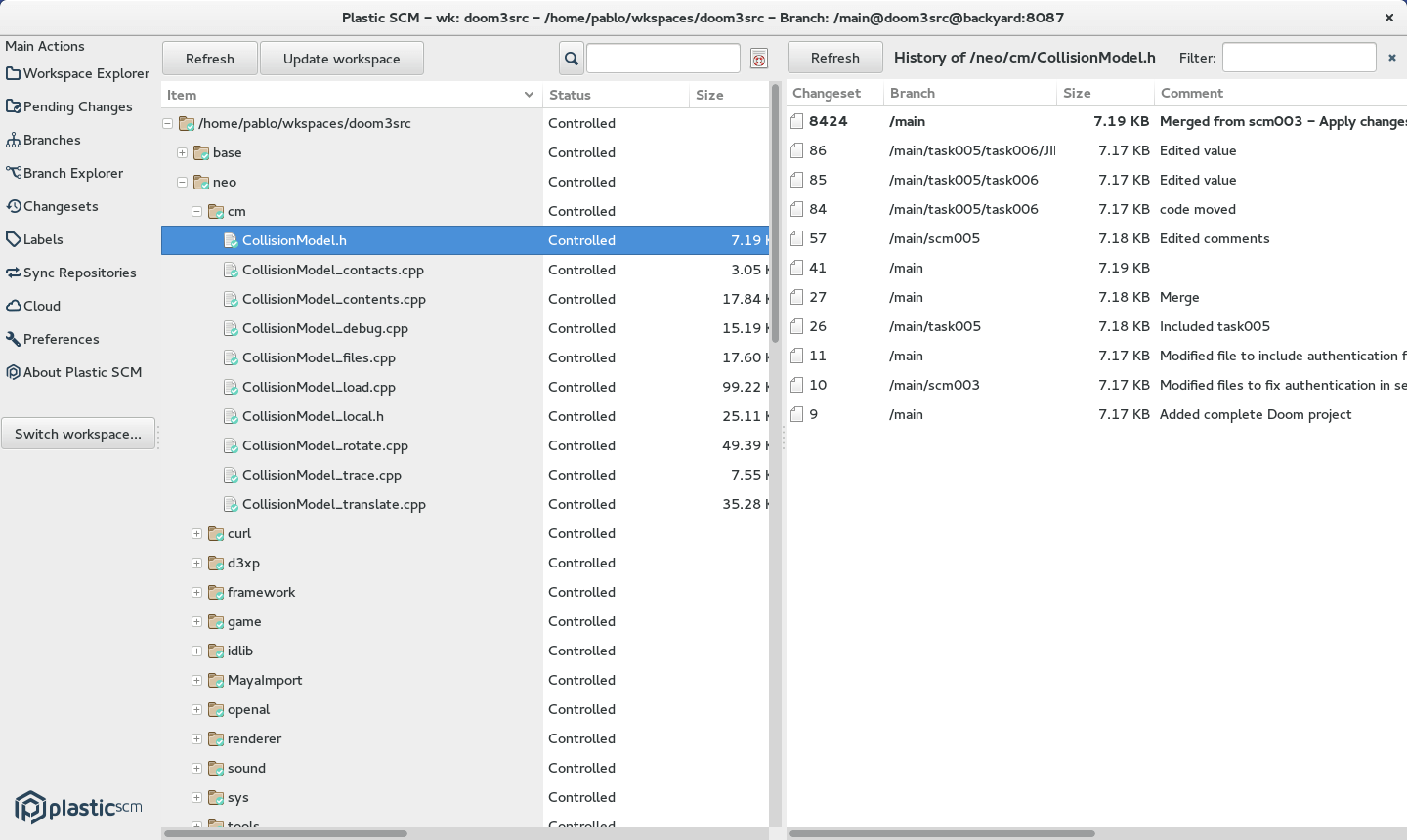Open Sync Repositories view
The width and height of the screenshot is (1407, 840).
tap(71, 273)
